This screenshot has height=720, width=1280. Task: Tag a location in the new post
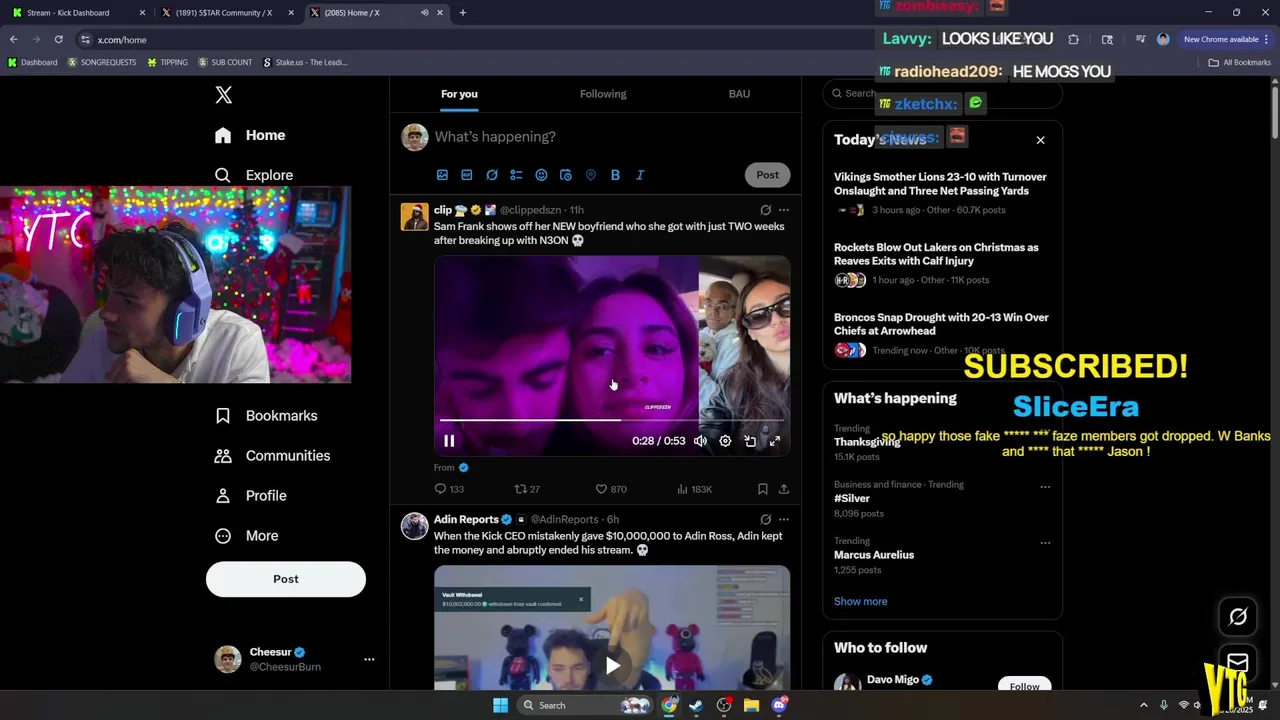click(591, 175)
